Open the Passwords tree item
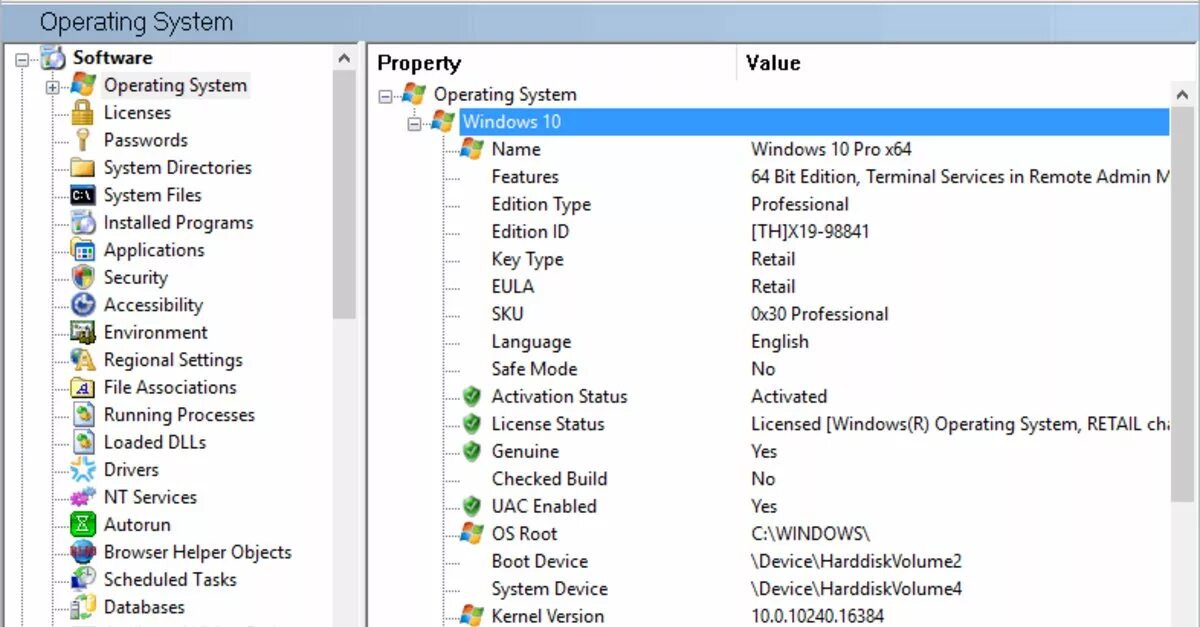Image resolution: width=1200 pixels, height=627 pixels. tap(145, 140)
